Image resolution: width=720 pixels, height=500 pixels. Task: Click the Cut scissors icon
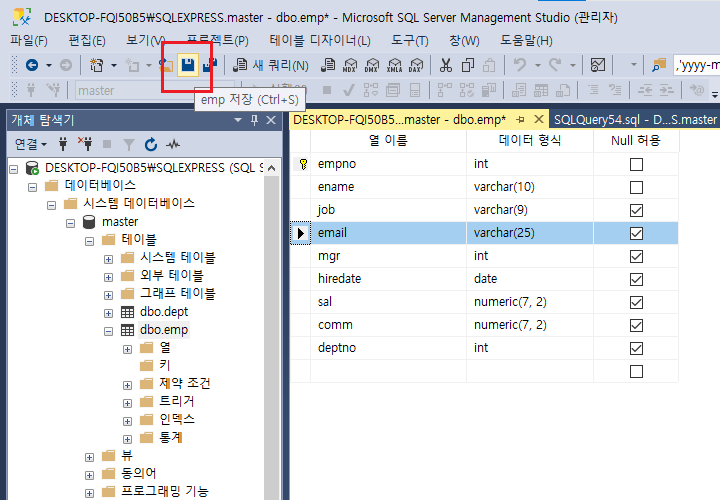(x=445, y=65)
